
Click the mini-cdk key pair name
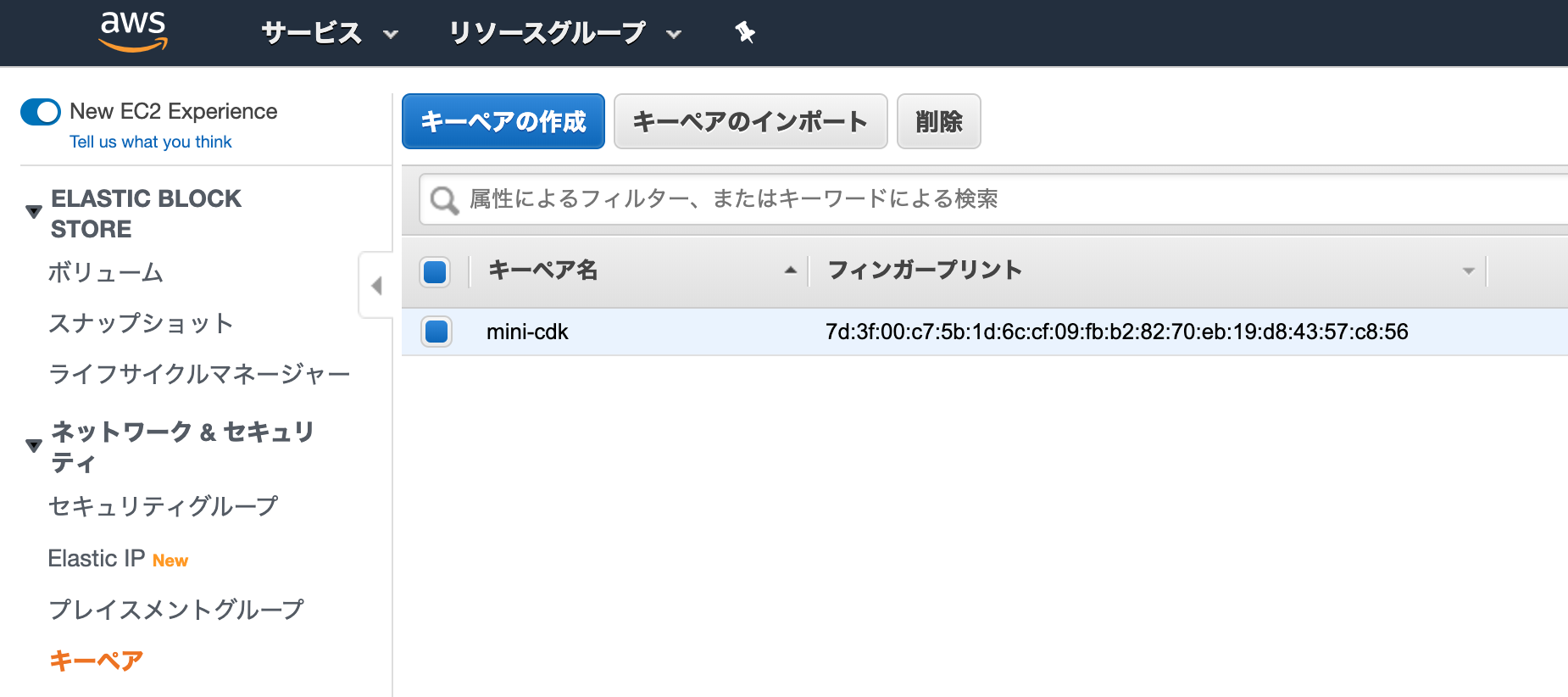click(527, 332)
